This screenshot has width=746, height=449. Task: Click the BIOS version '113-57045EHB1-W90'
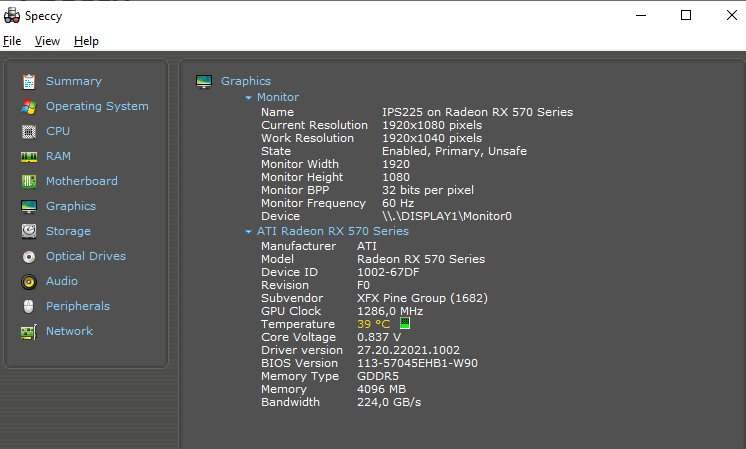point(417,363)
